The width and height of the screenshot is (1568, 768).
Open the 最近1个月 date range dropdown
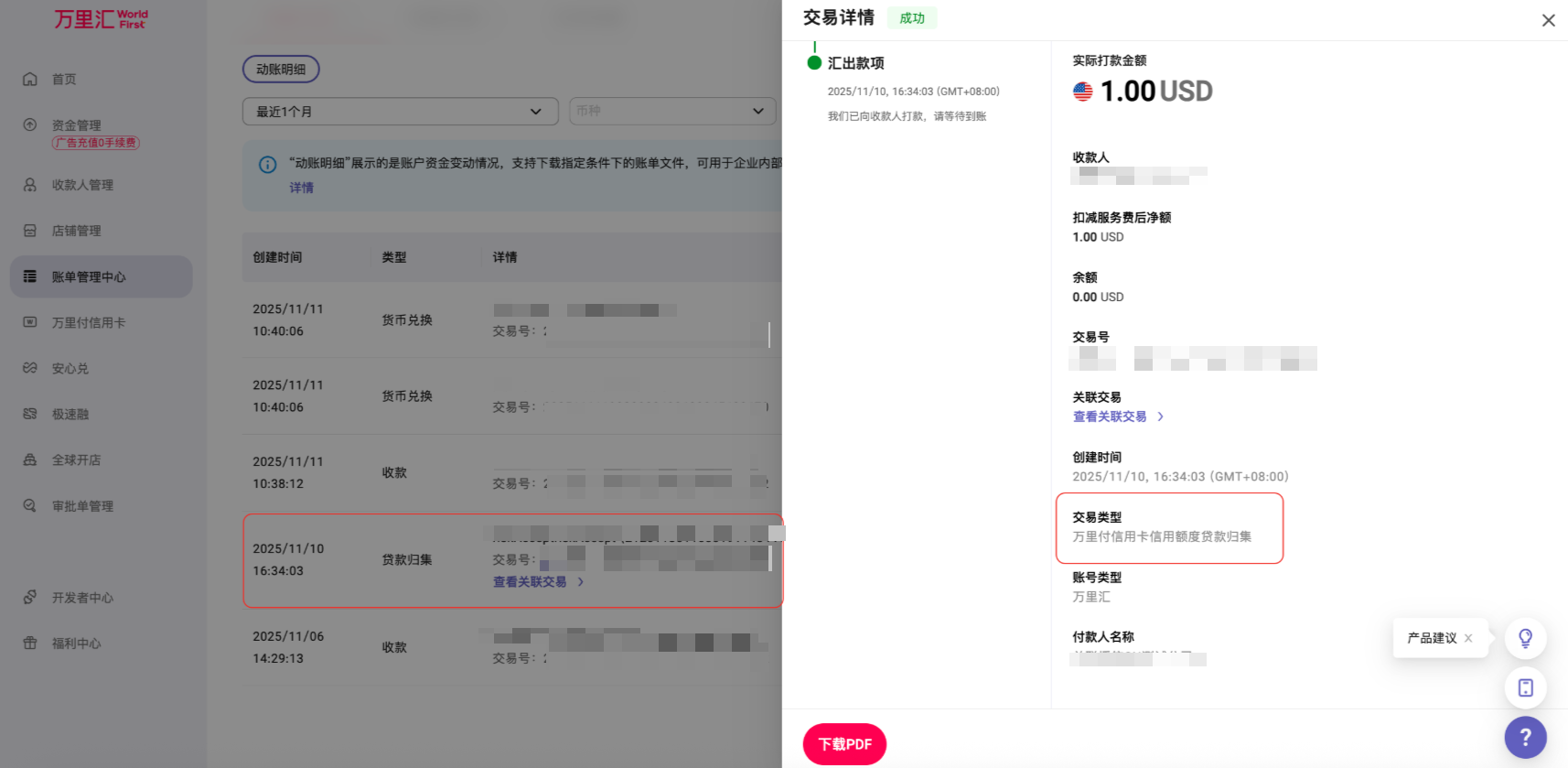(401, 112)
